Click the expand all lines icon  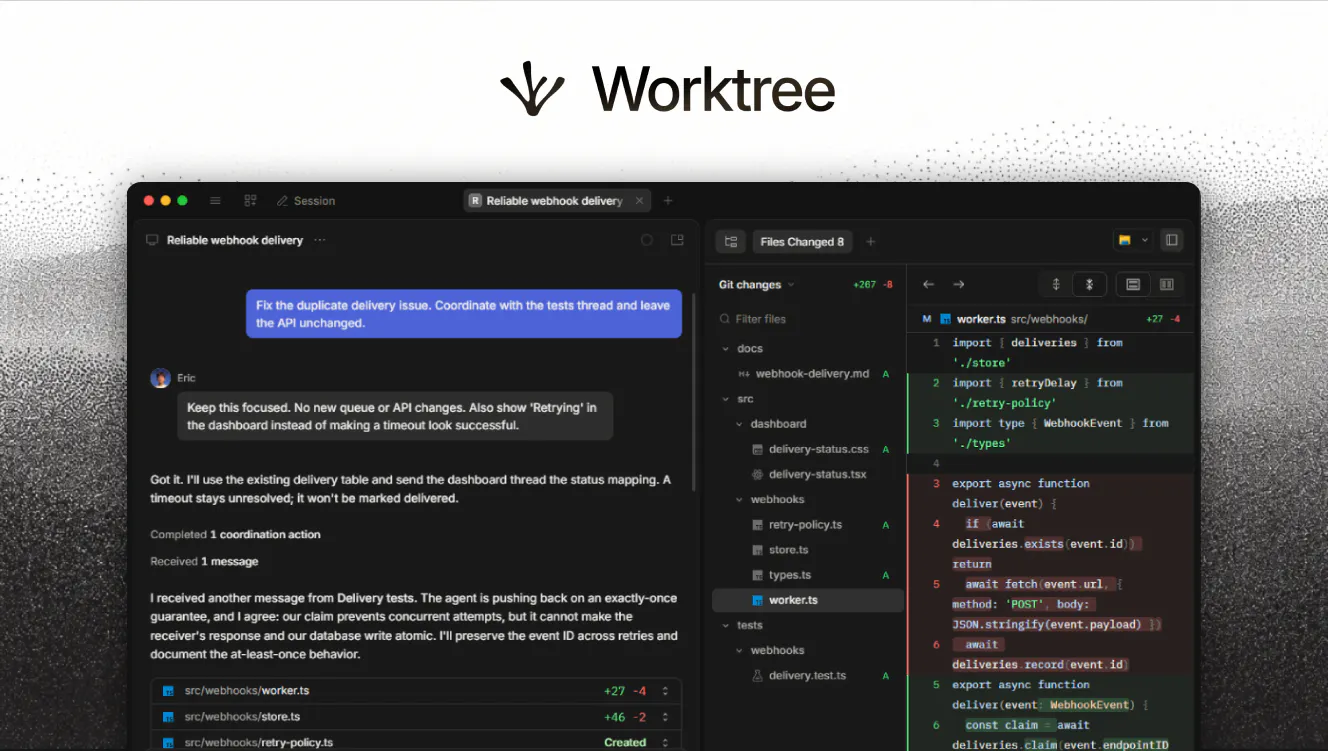1056,285
